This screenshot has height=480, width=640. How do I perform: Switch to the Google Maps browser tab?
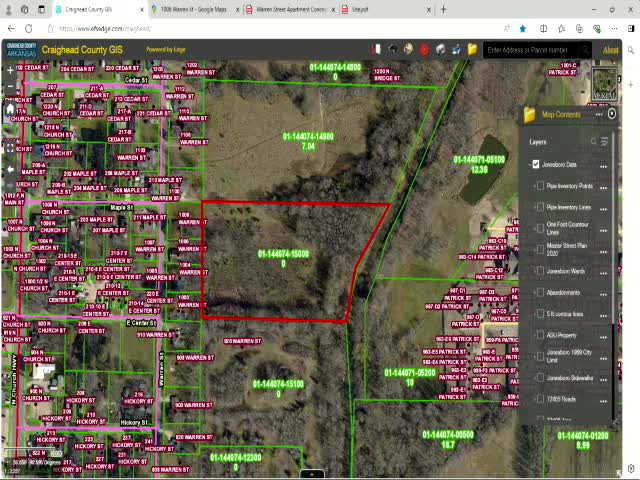195,9
